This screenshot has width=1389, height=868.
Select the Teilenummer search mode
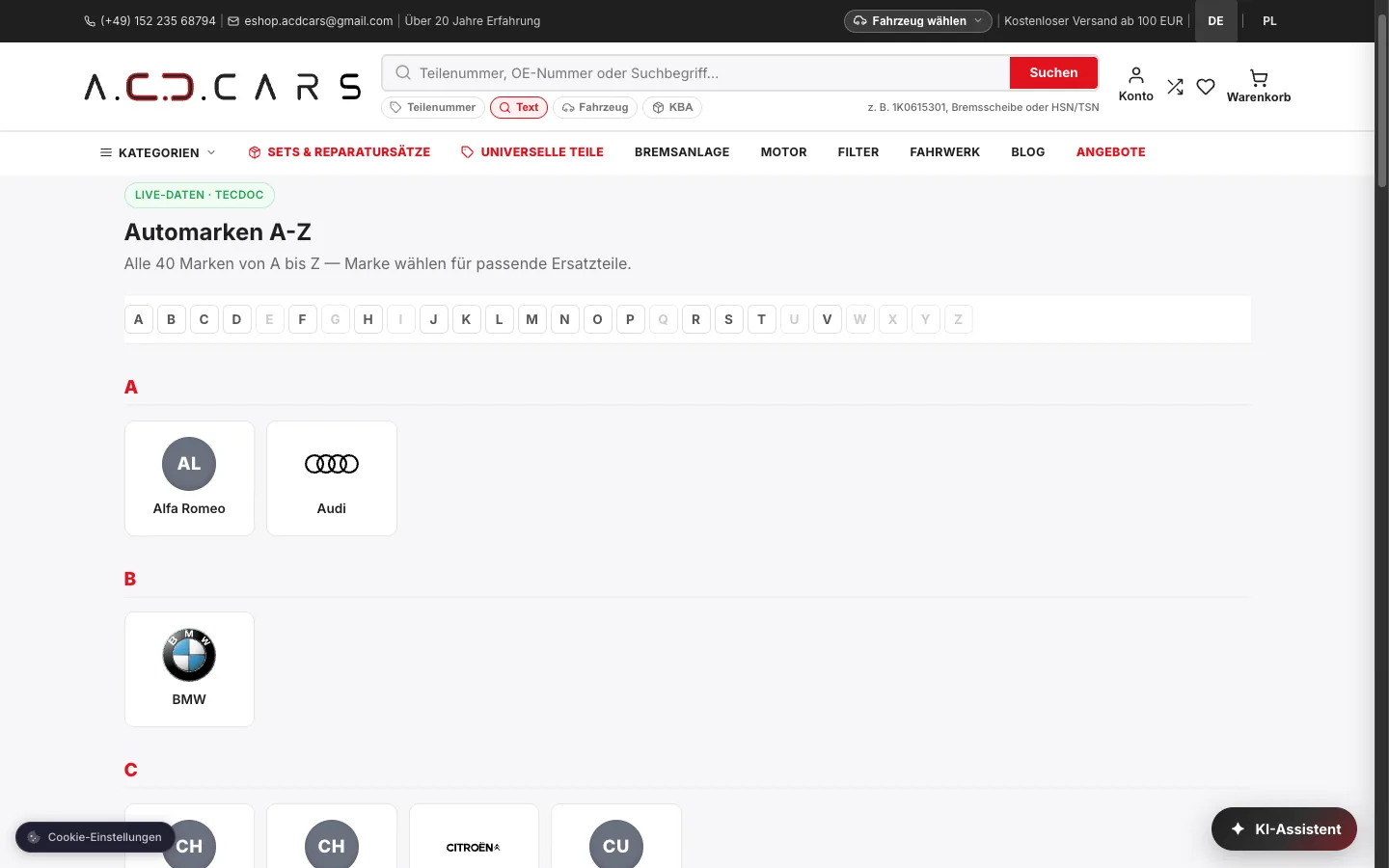click(433, 107)
